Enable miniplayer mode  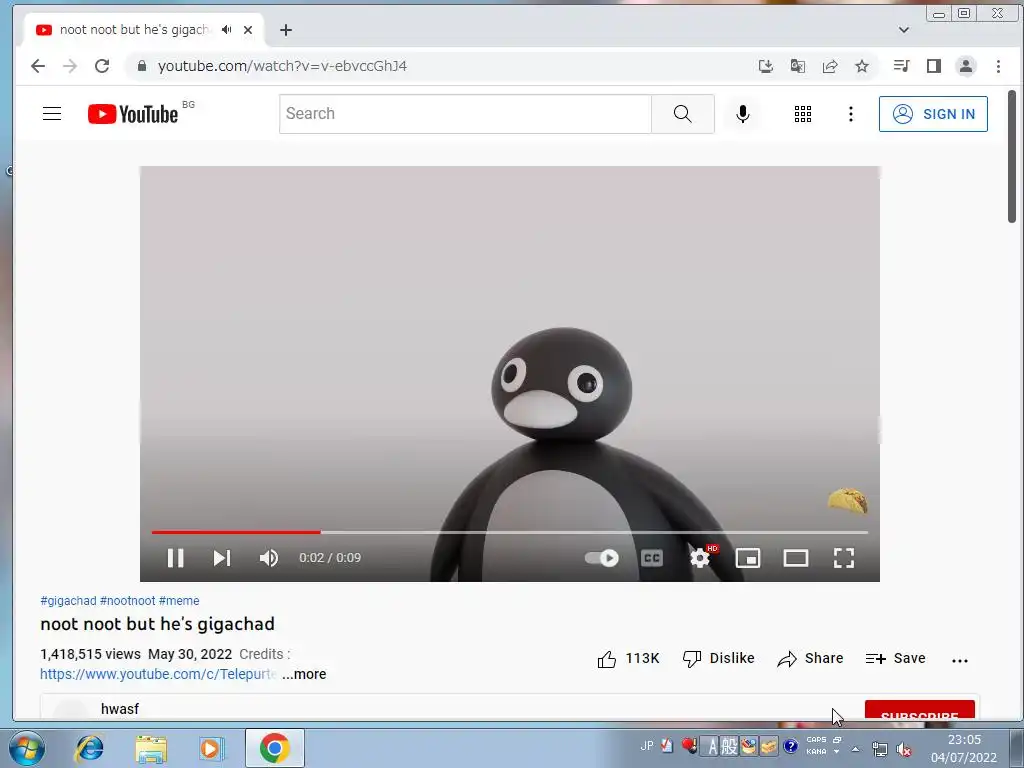click(x=748, y=558)
